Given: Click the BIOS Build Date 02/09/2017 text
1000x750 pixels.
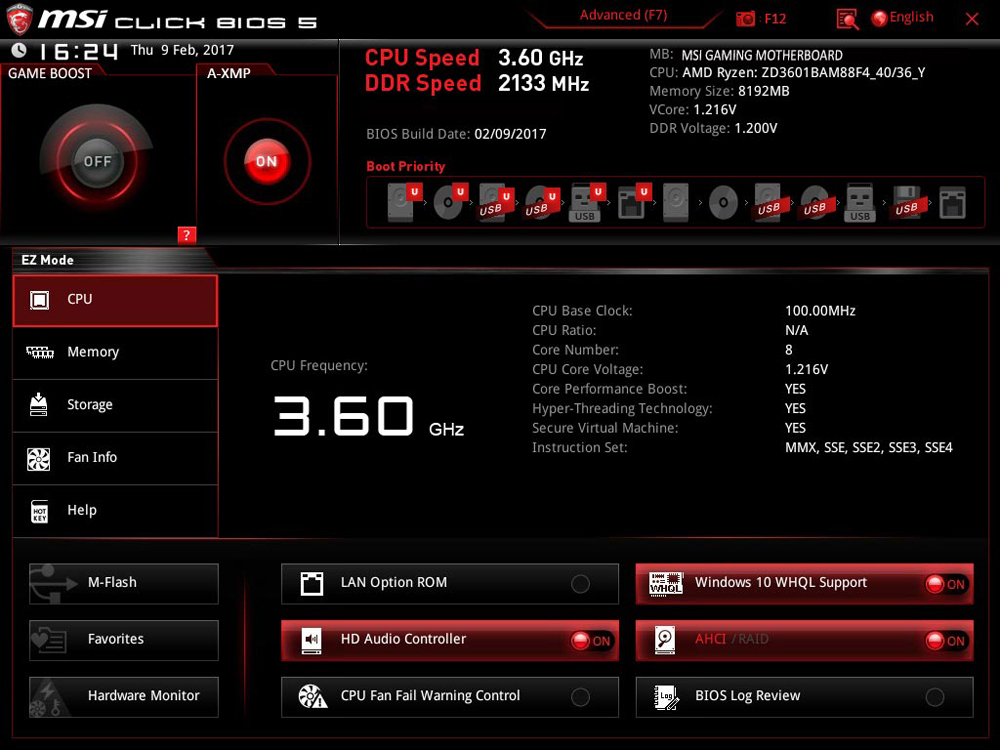Looking at the screenshot, I should click(456, 134).
